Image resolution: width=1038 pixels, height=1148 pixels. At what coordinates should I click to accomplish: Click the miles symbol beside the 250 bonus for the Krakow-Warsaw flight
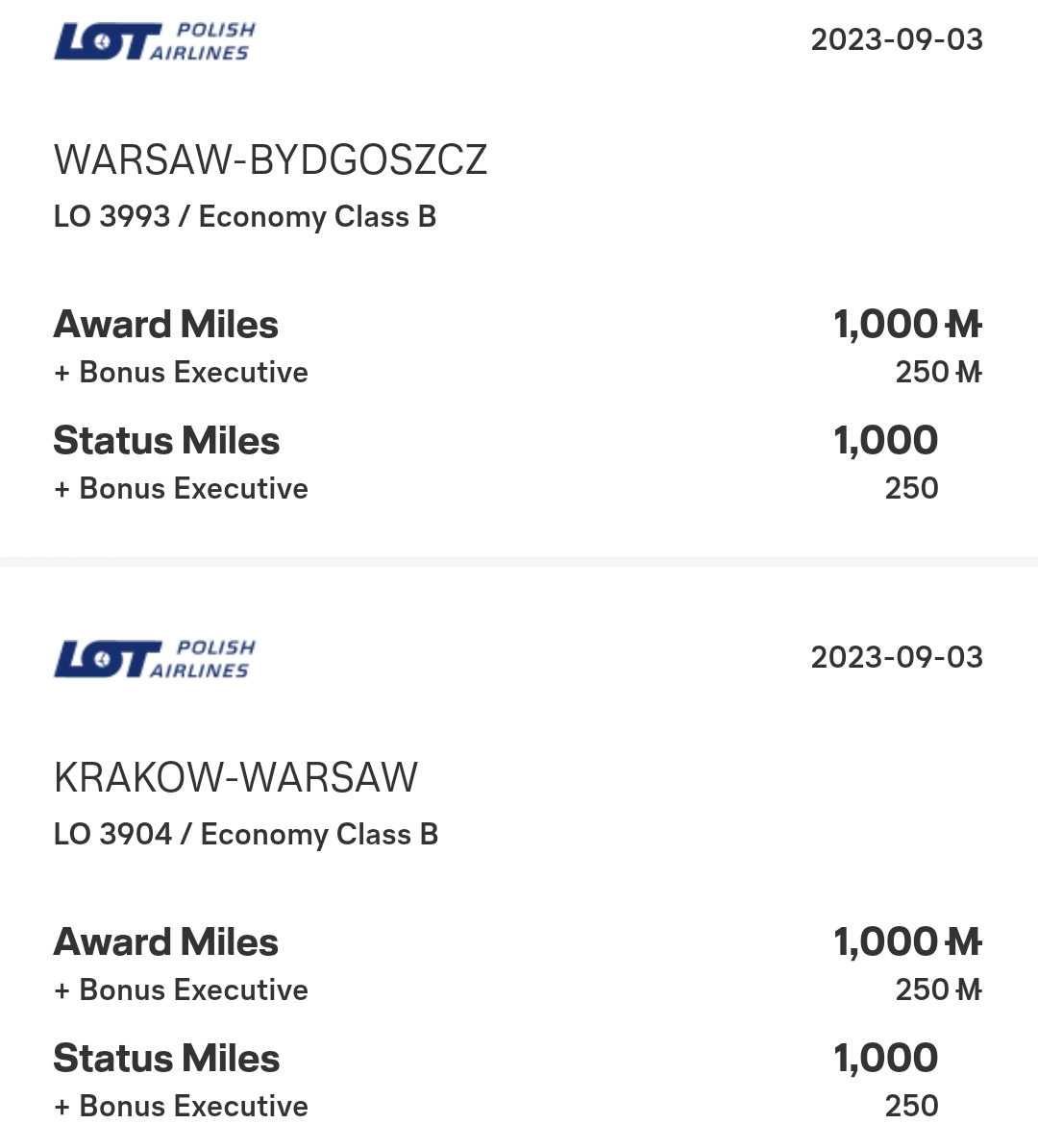click(x=969, y=989)
